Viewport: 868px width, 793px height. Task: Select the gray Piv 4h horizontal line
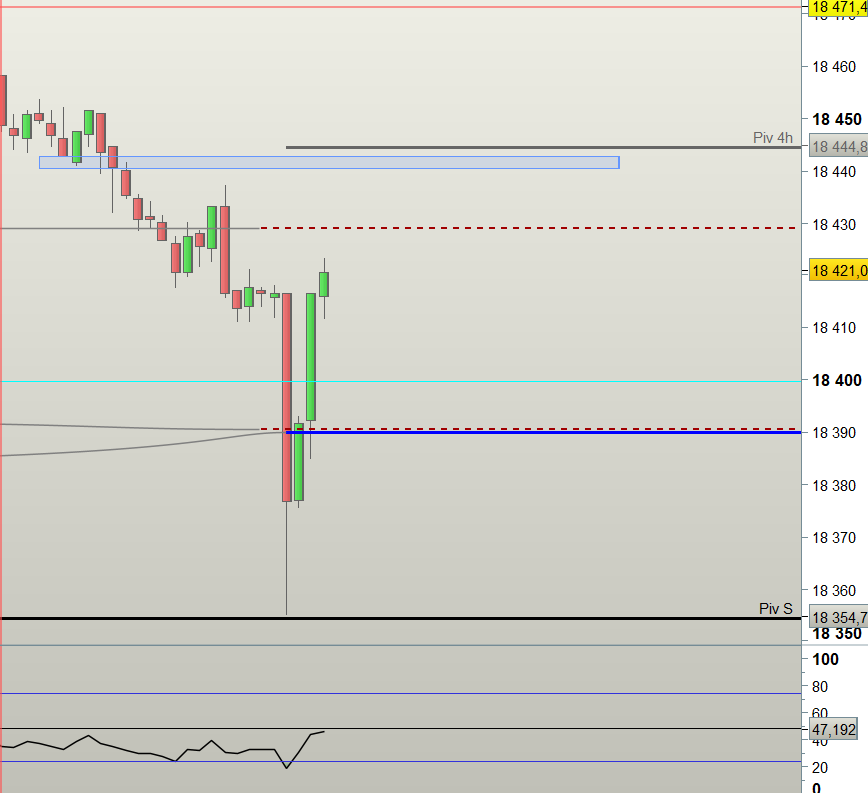click(x=544, y=147)
